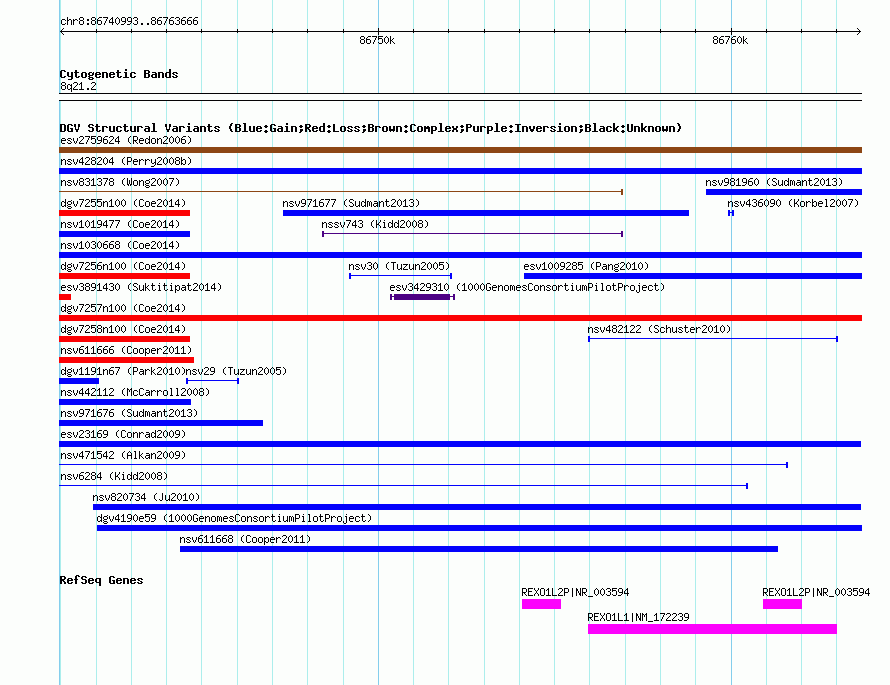
Task: Select the nssv743 (Kidd2008) purple inversion line
Action: tap(472, 234)
